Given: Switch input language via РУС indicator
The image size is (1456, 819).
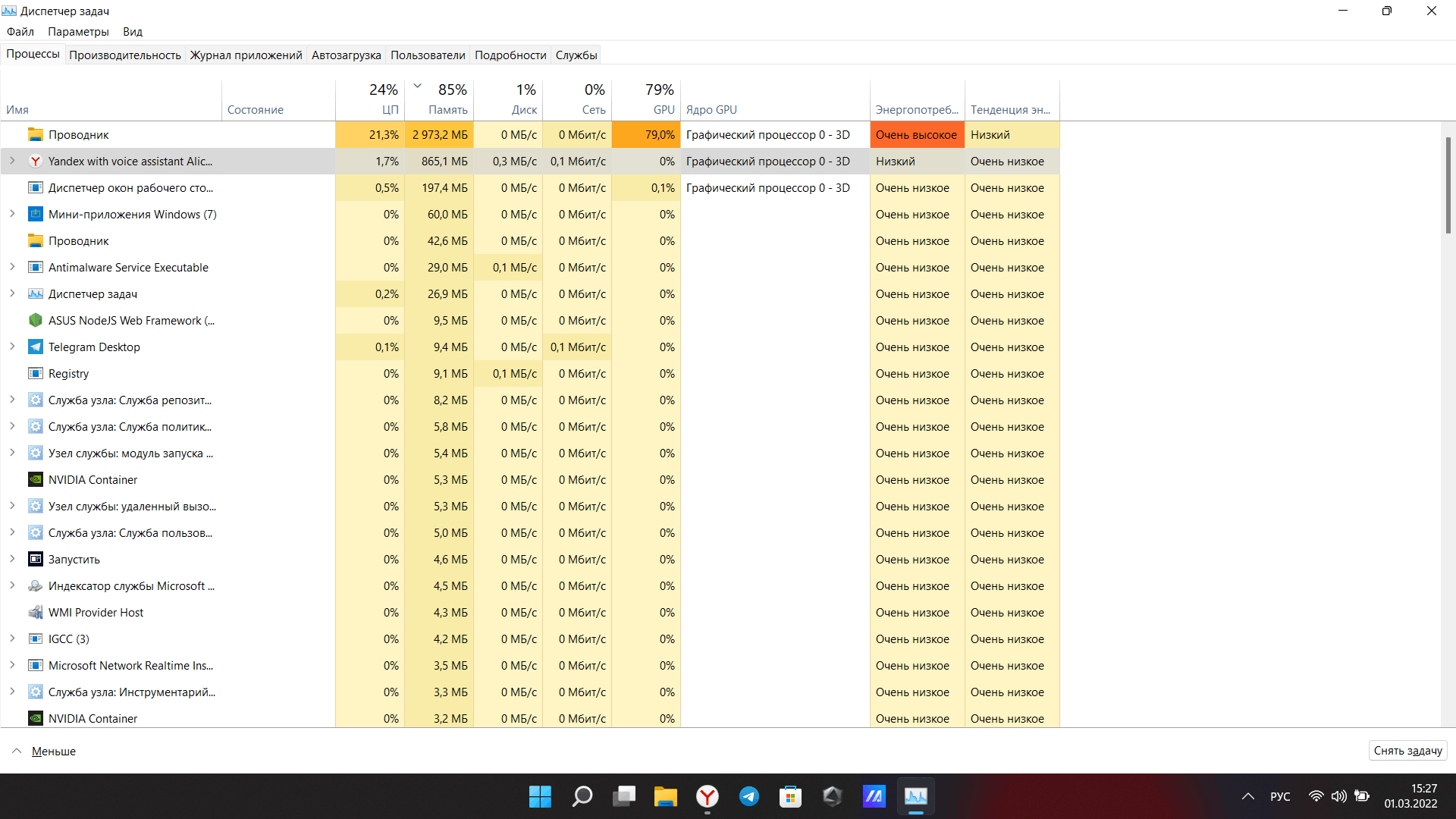Looking at the screenshot, I should [x=1280, y=796].
